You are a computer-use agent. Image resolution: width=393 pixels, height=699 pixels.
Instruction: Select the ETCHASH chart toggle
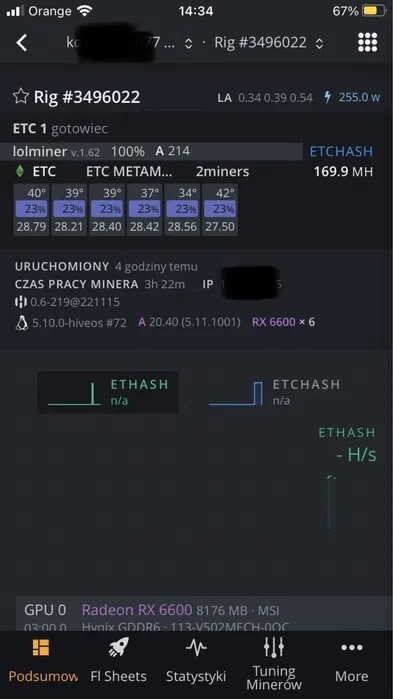pos(274,392)
